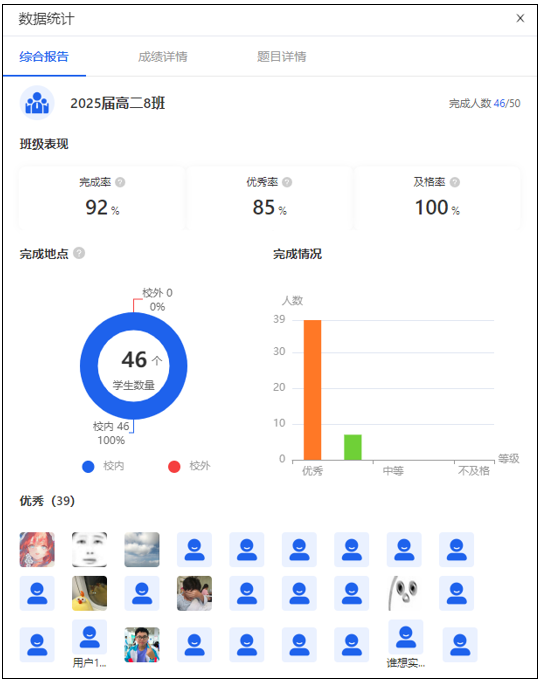Switch to the 成绩详情 tab
Image resolution: width=542 pixels, height=681 pixels.
(163, 56)
